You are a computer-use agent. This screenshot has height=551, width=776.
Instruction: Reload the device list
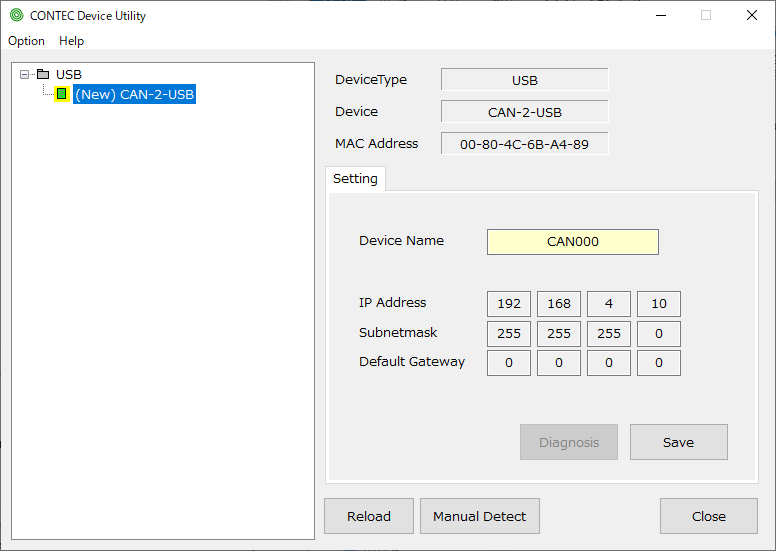369,516
